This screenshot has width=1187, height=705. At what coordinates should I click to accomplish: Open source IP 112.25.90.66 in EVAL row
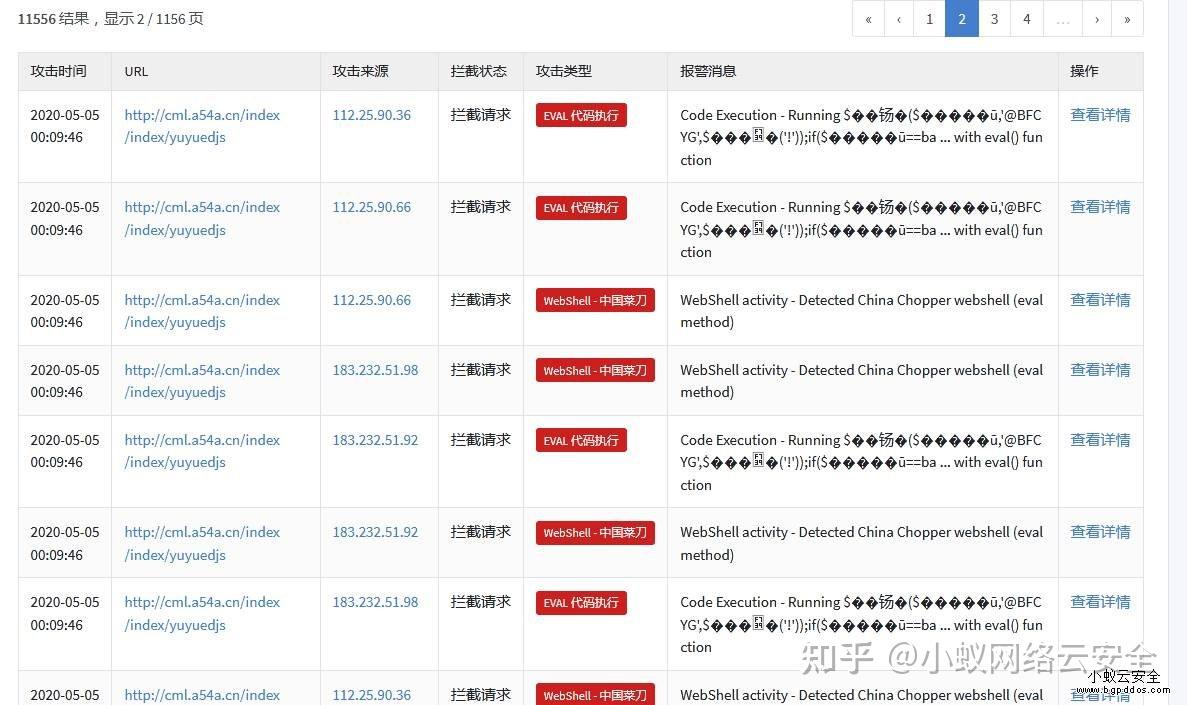[372, 207]
